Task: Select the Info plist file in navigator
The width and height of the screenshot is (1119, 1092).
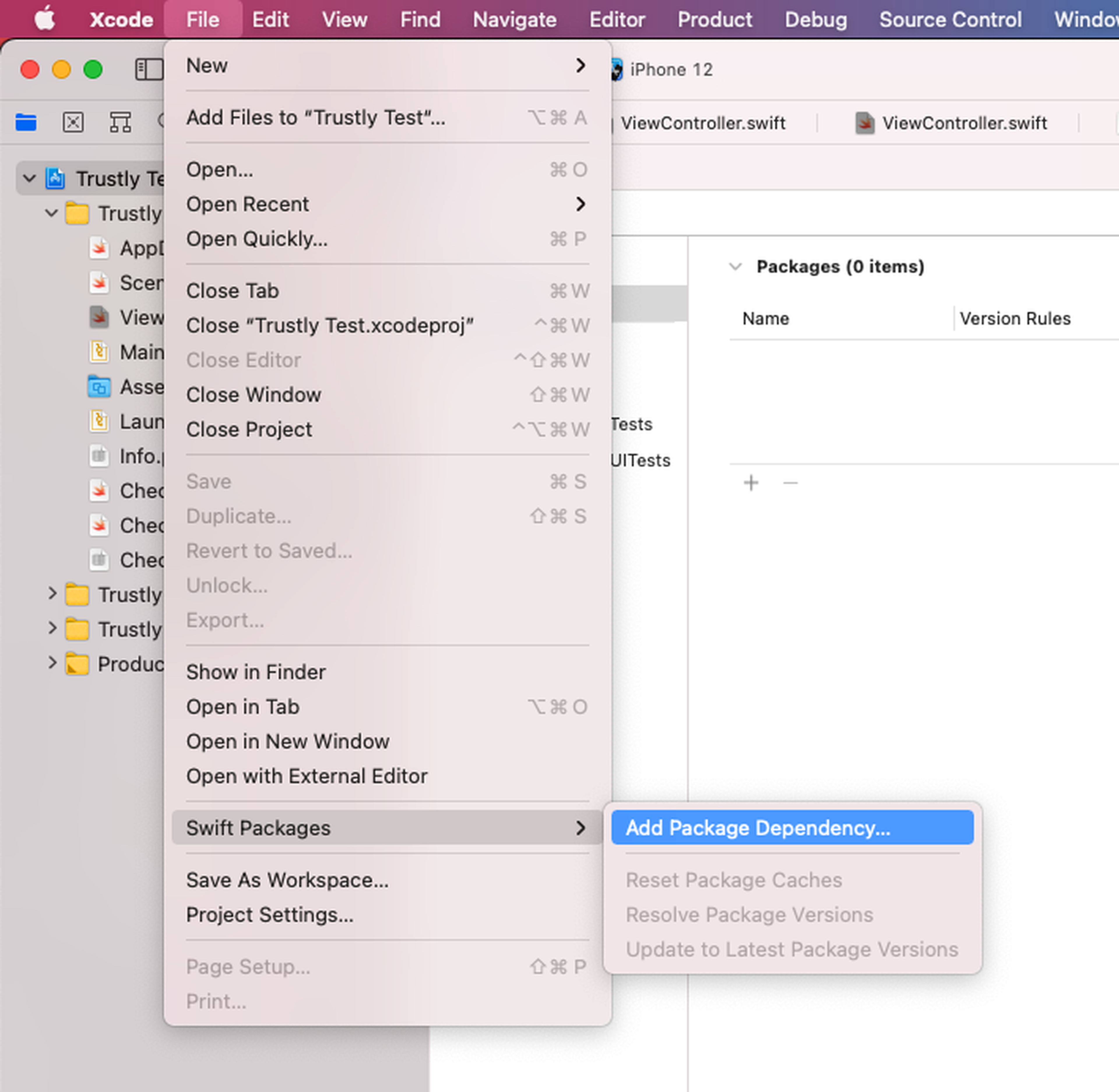Action: (x=126, y=456)
